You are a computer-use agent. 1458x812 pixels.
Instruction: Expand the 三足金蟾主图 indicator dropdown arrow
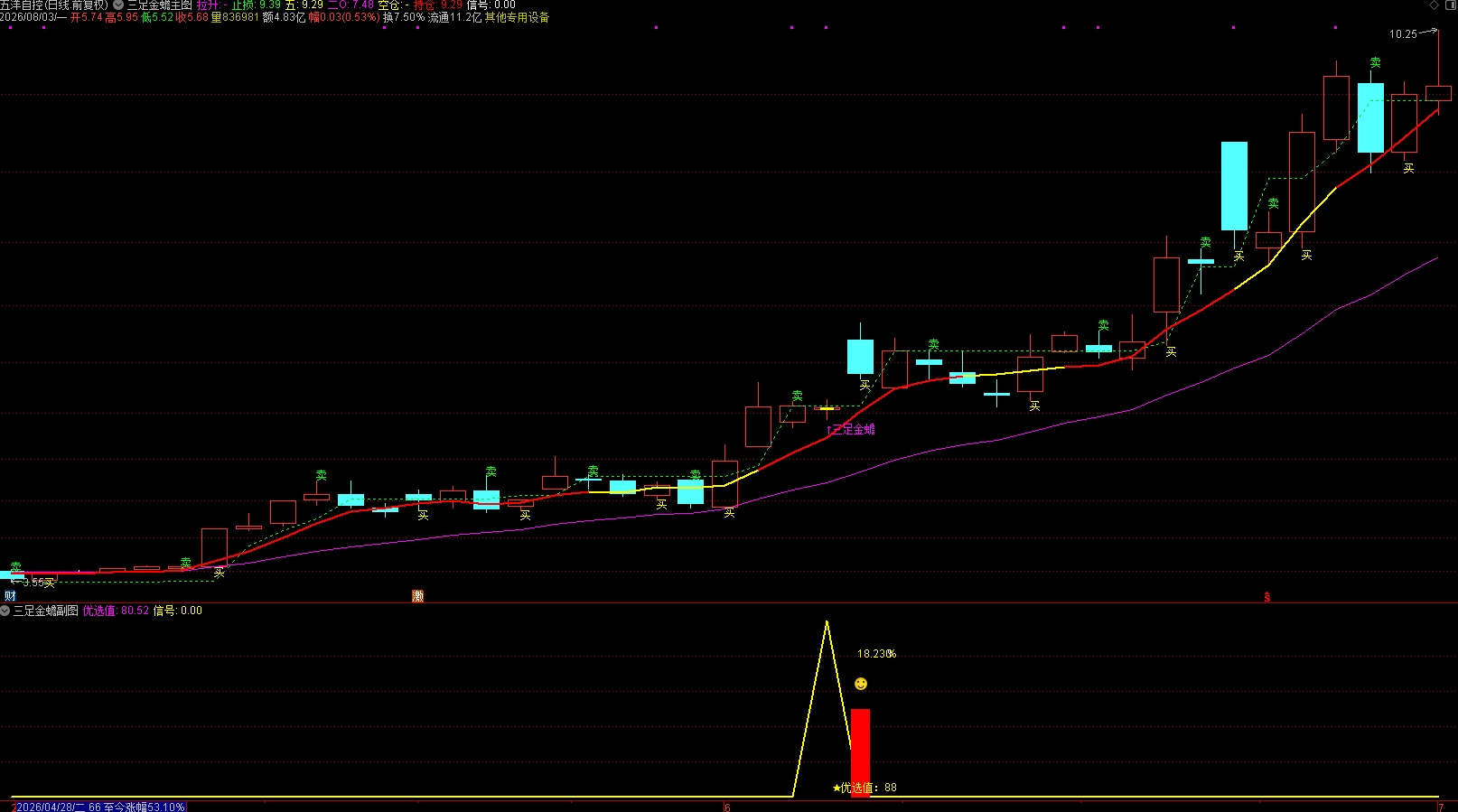tap(118, 5)
